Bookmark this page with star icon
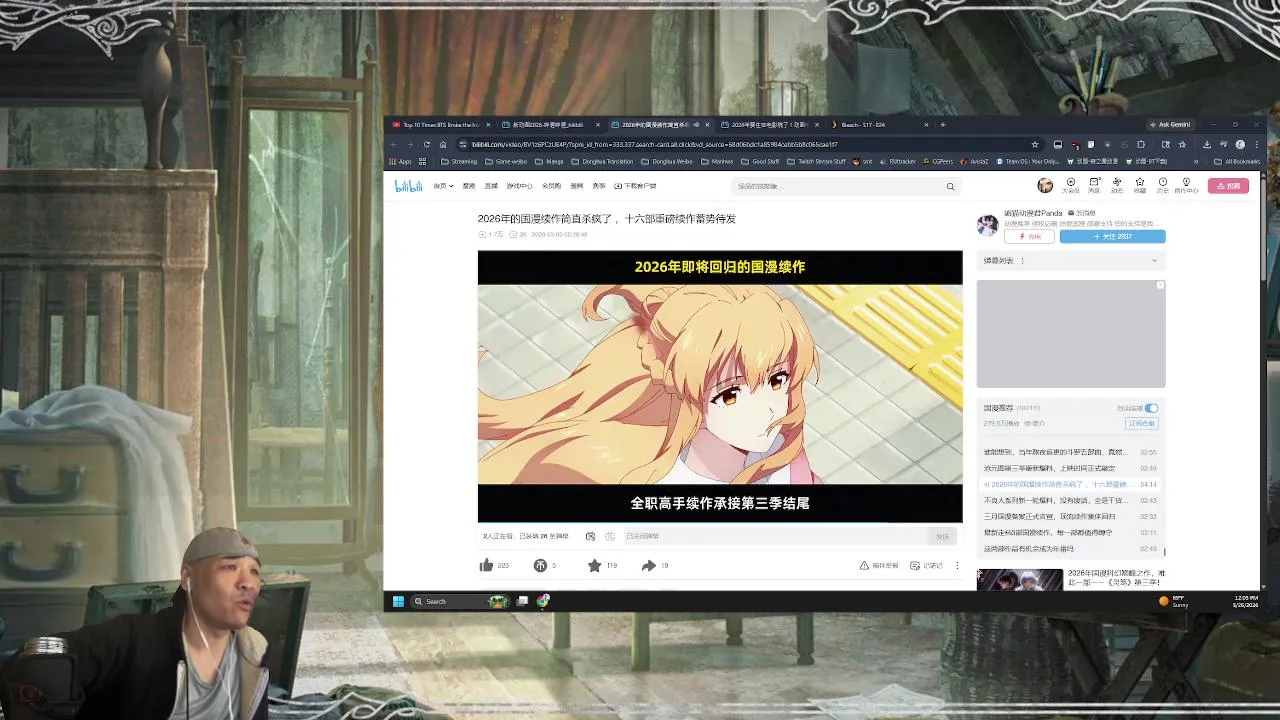 1035,144
